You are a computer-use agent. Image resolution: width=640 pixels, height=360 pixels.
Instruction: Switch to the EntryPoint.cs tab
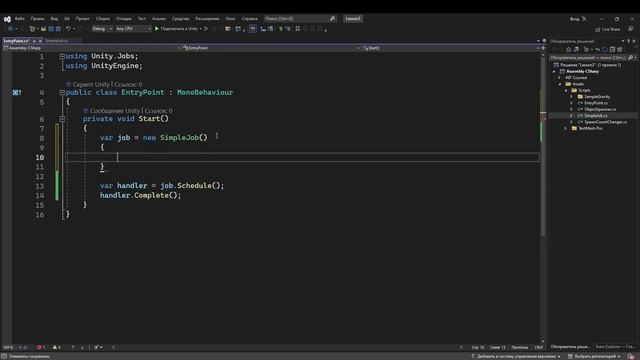tap(16, 41)
